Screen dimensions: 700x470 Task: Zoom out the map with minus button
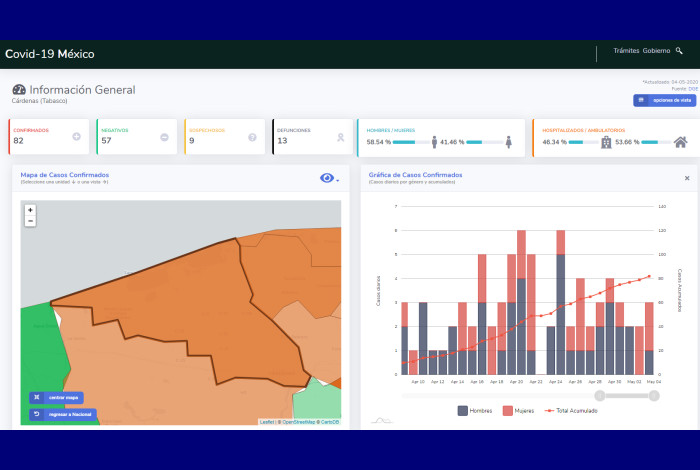point(30,221)
